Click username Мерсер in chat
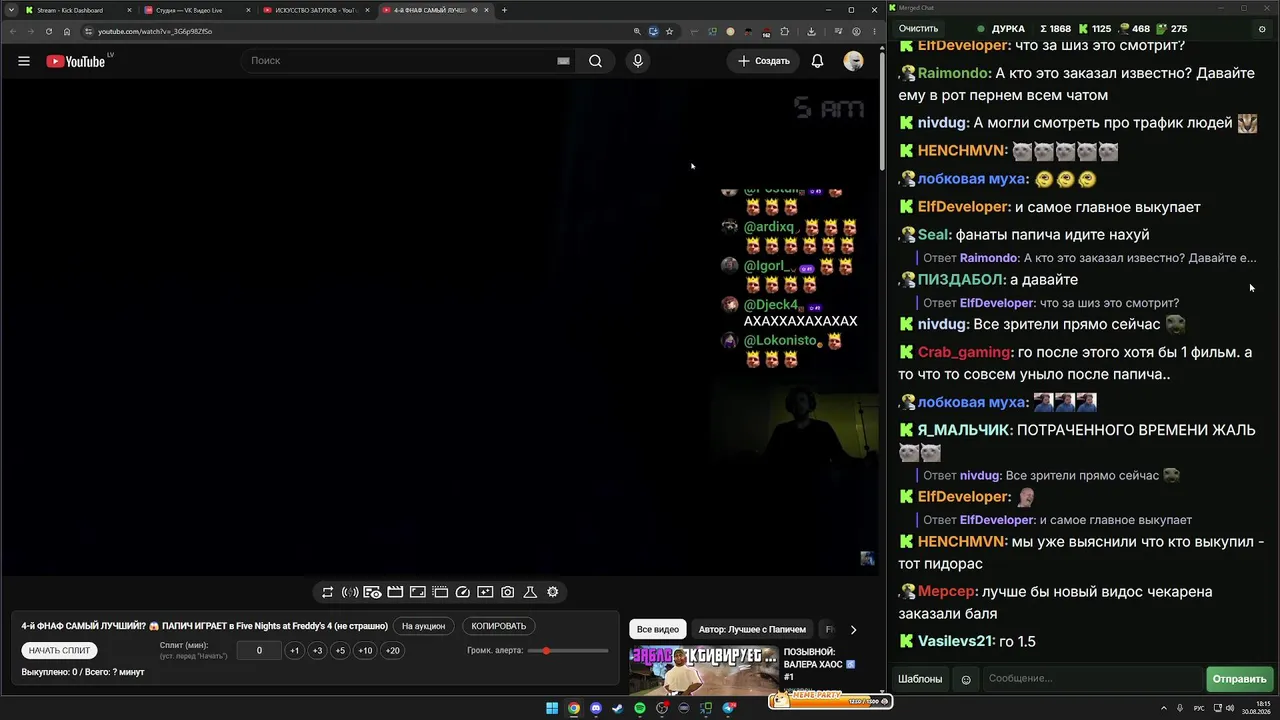 [x=945, y=592]
